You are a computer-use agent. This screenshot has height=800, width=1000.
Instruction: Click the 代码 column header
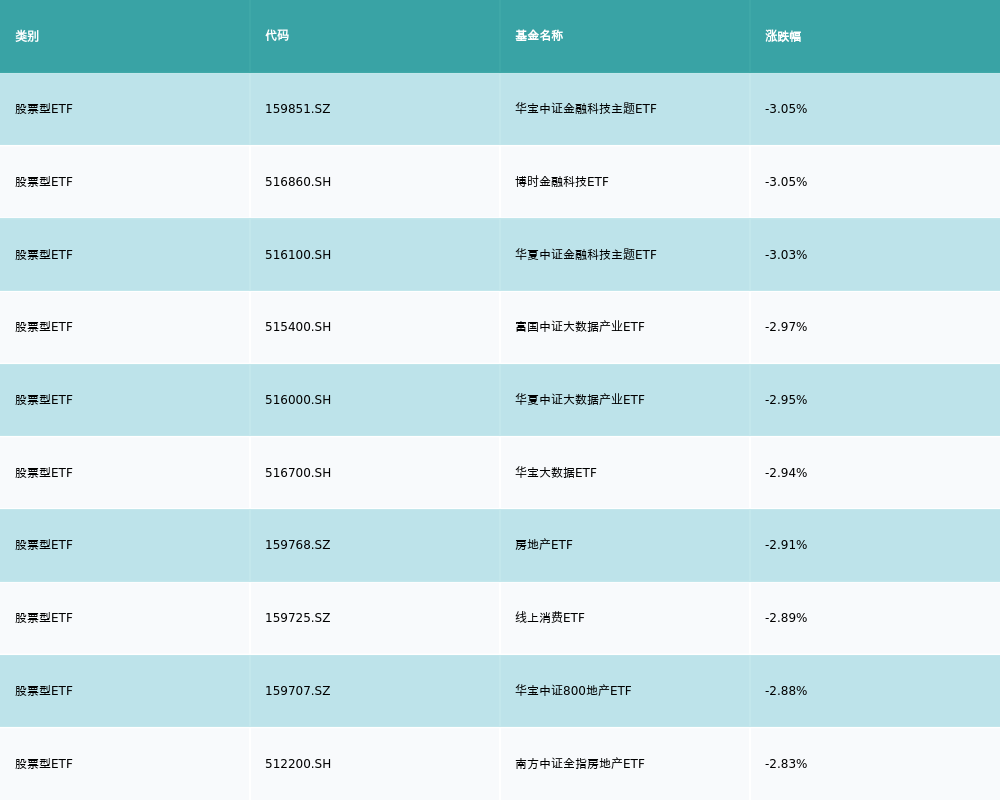coord(277,36)
